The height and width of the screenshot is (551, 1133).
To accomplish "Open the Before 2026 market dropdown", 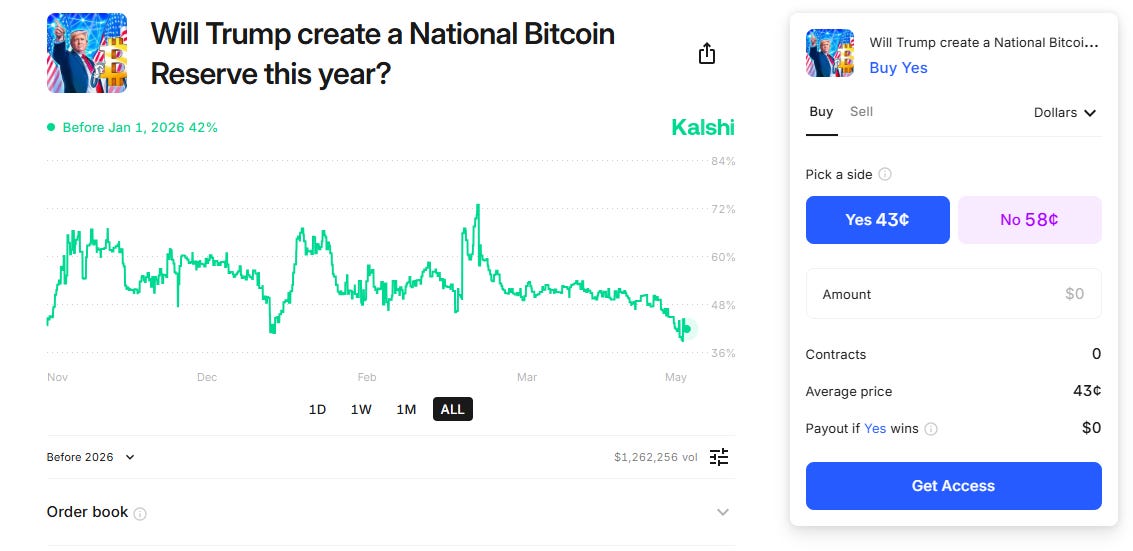I will pos(90,457).
